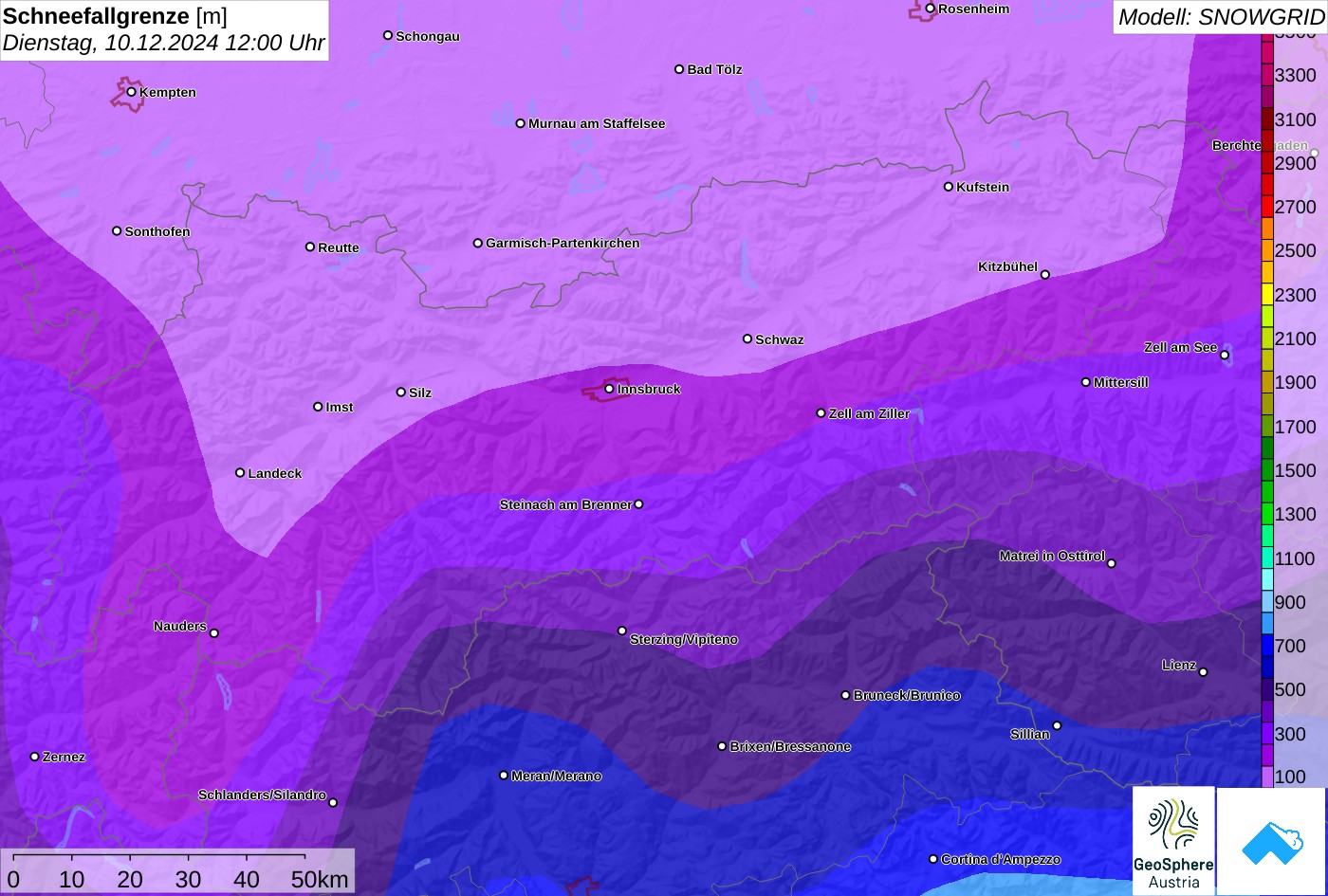Click the Zell am See marker
This screenshot has width=1328, height=896.
[x=1225, y=356]
